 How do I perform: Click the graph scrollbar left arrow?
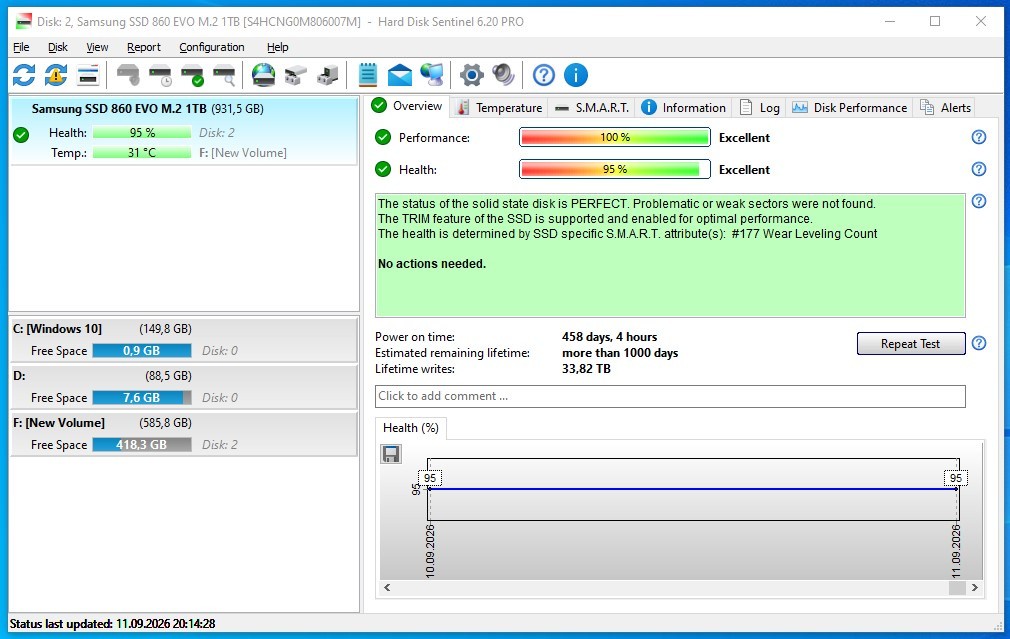coord(387,587)
